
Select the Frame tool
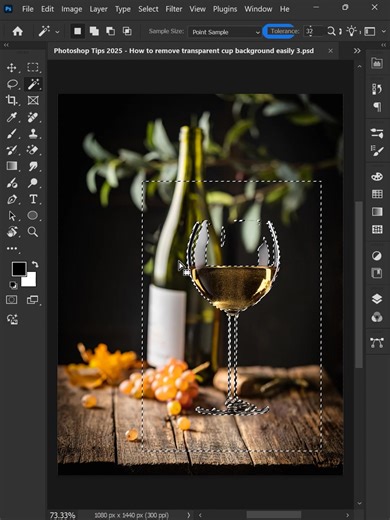point(33,100)
